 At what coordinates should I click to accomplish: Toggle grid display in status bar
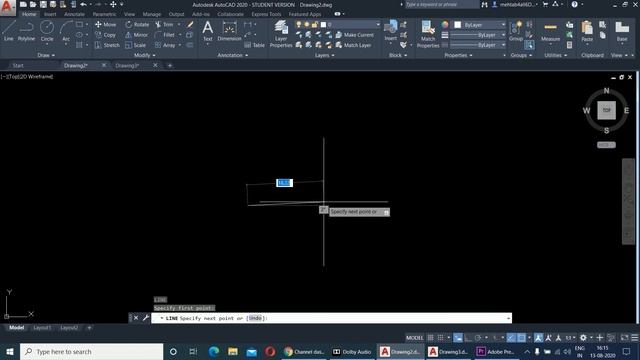[430, 338]
